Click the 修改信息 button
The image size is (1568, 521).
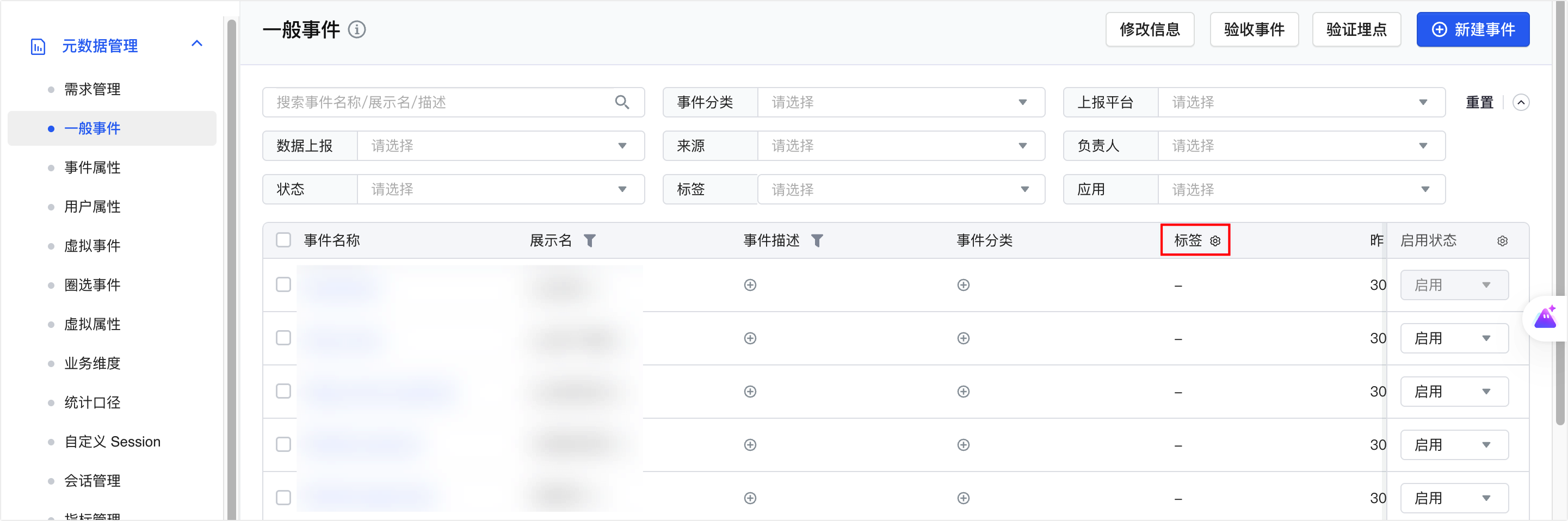pos(1149,30)
